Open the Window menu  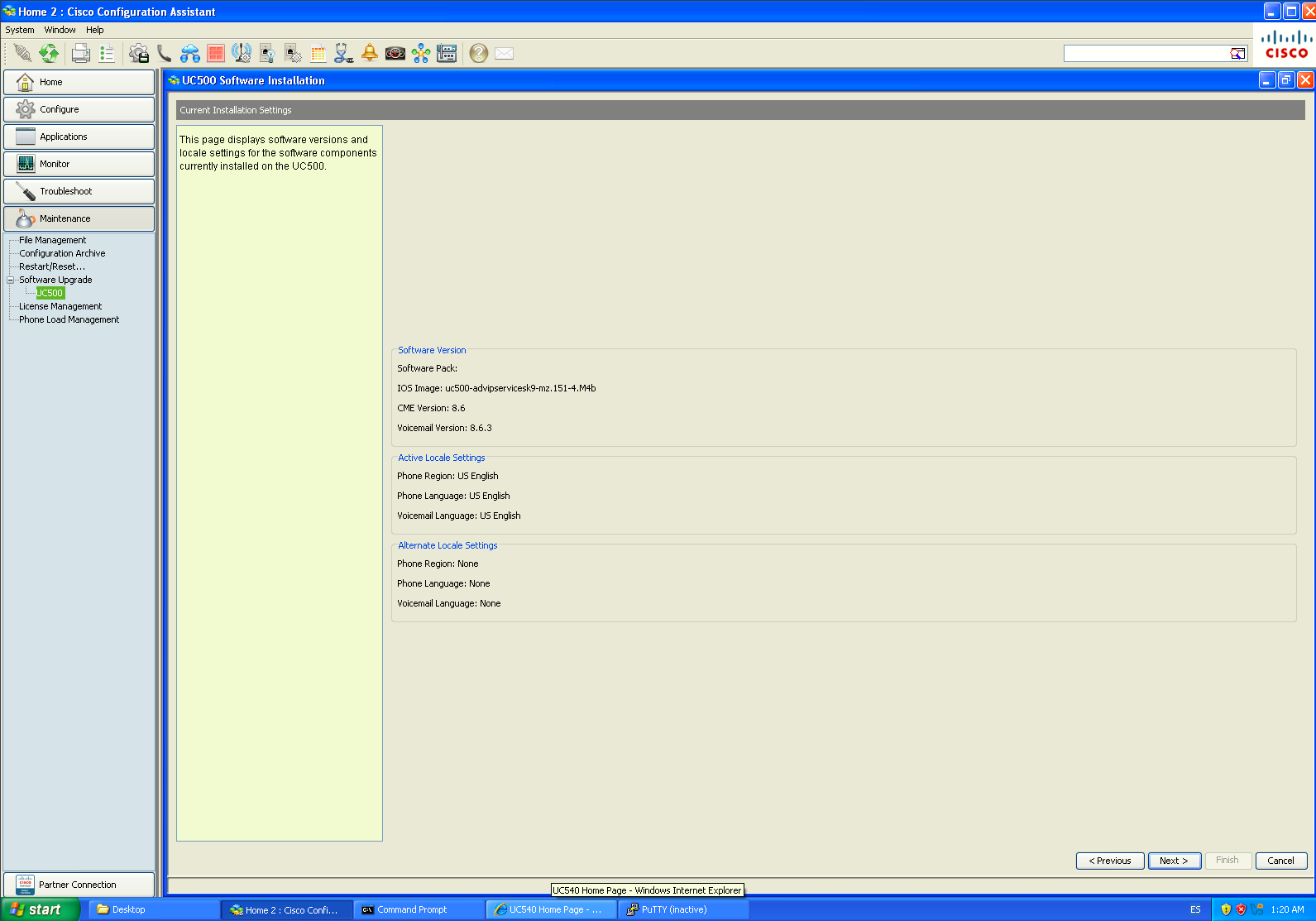60,30
